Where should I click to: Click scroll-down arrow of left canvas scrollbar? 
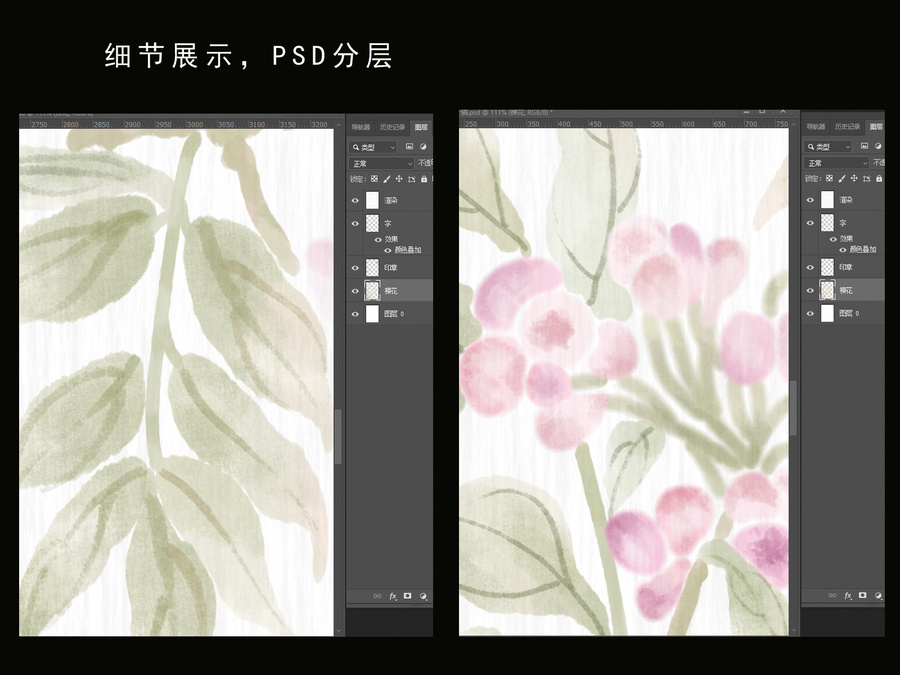tap(339, 630)
